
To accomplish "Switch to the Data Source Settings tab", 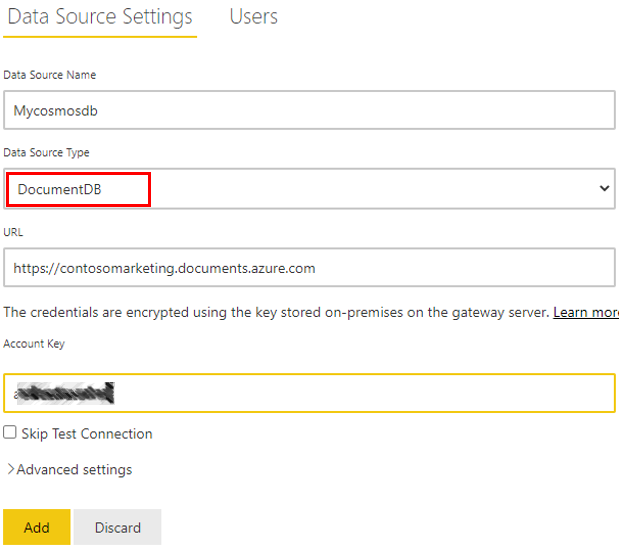I will point(100,17).
